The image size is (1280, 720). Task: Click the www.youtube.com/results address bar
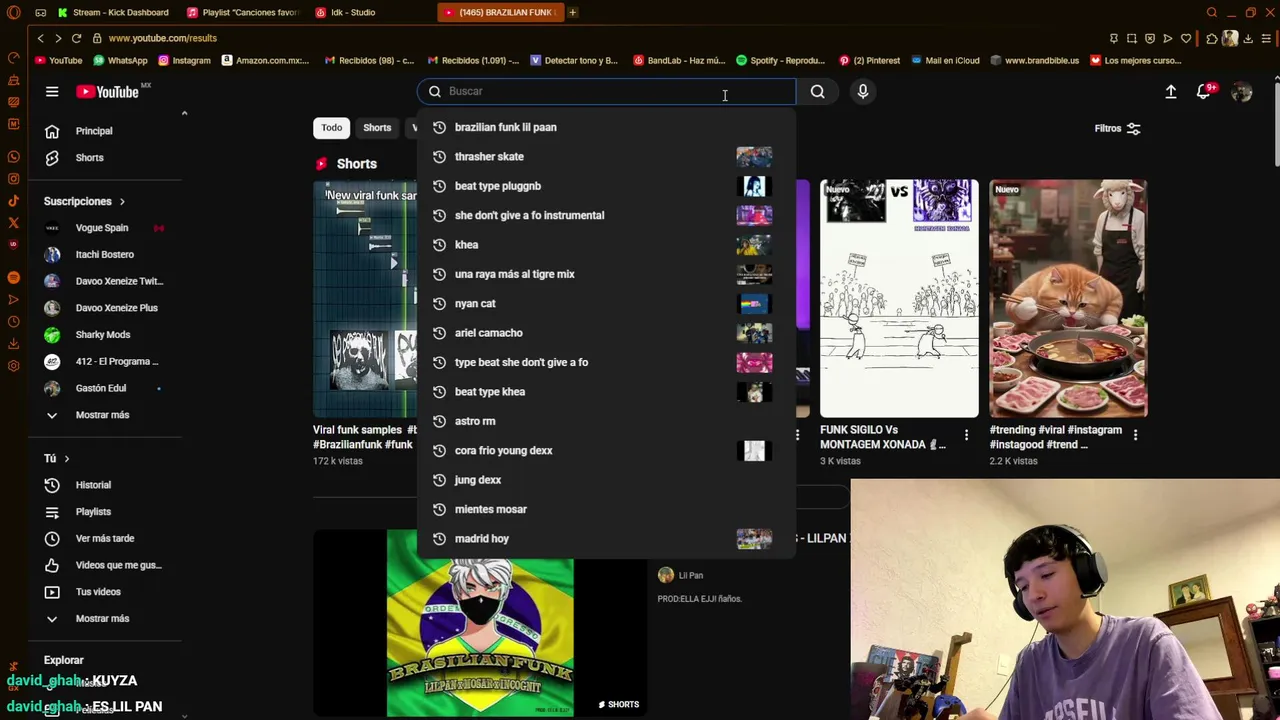pos(162,38)
